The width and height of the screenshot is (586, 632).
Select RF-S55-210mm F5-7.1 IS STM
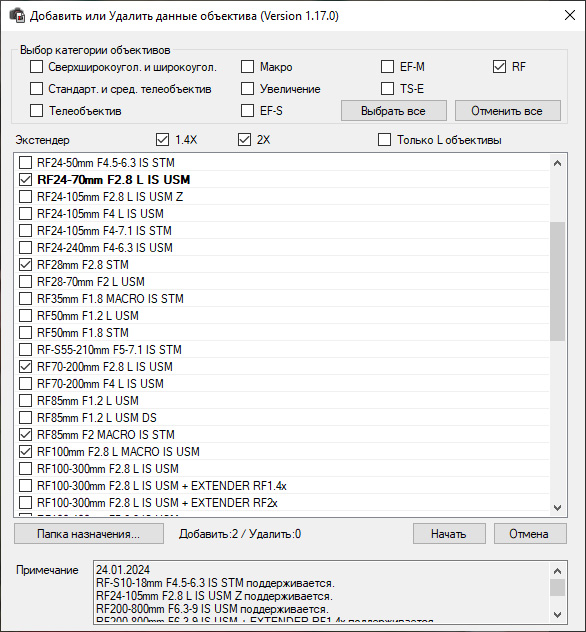coord(25,349)
